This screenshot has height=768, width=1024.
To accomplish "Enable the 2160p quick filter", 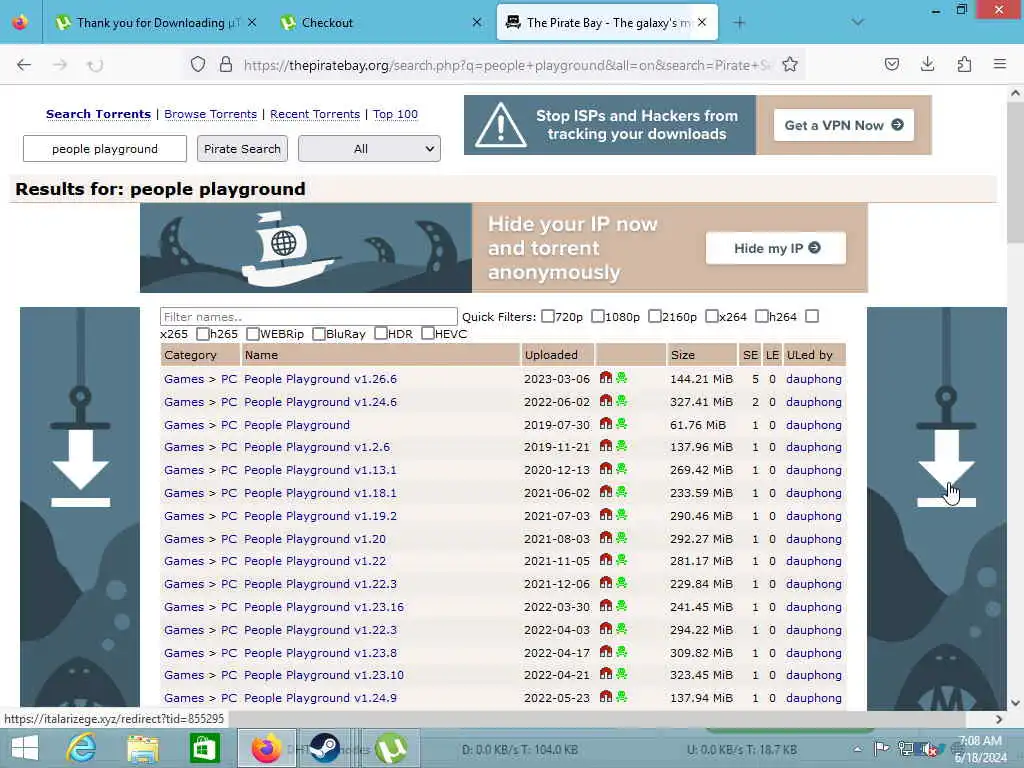I will coord(654,316).
